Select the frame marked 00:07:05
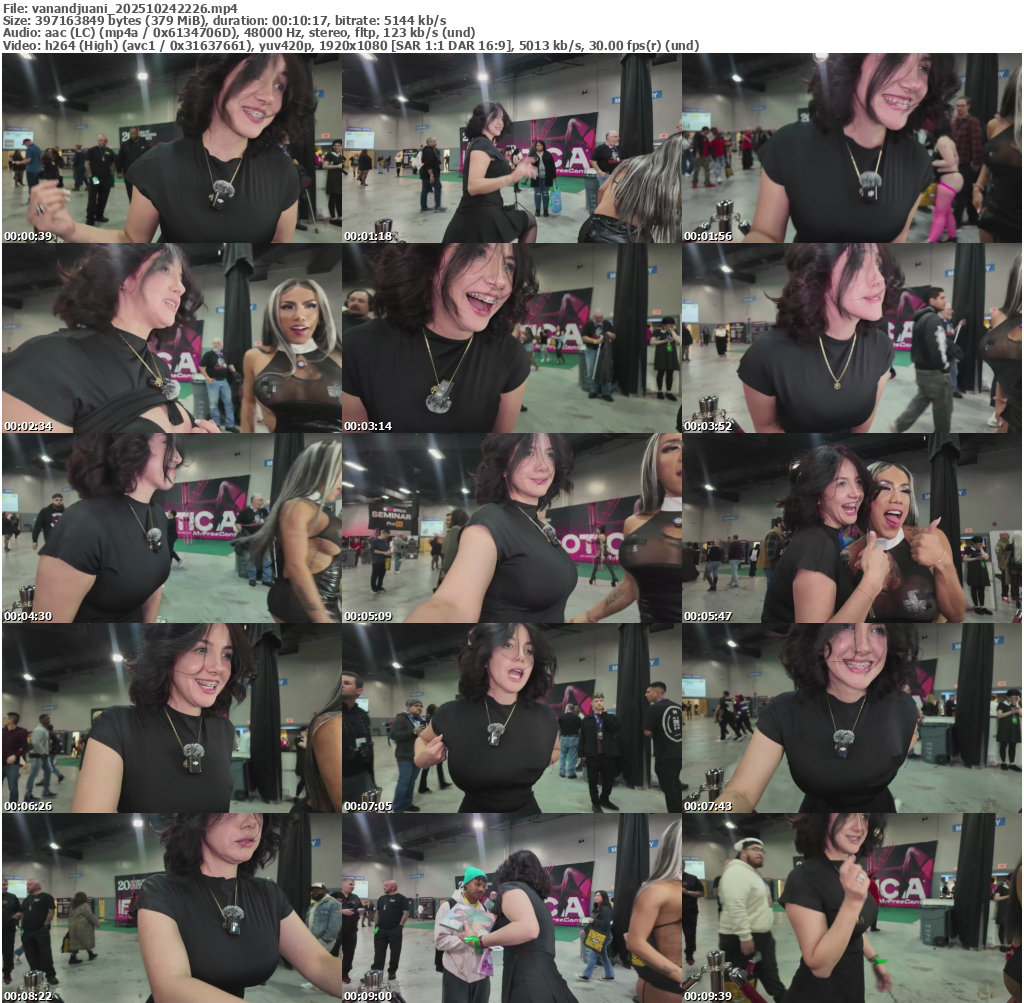 pyautogui.click(x=511, y=718)
